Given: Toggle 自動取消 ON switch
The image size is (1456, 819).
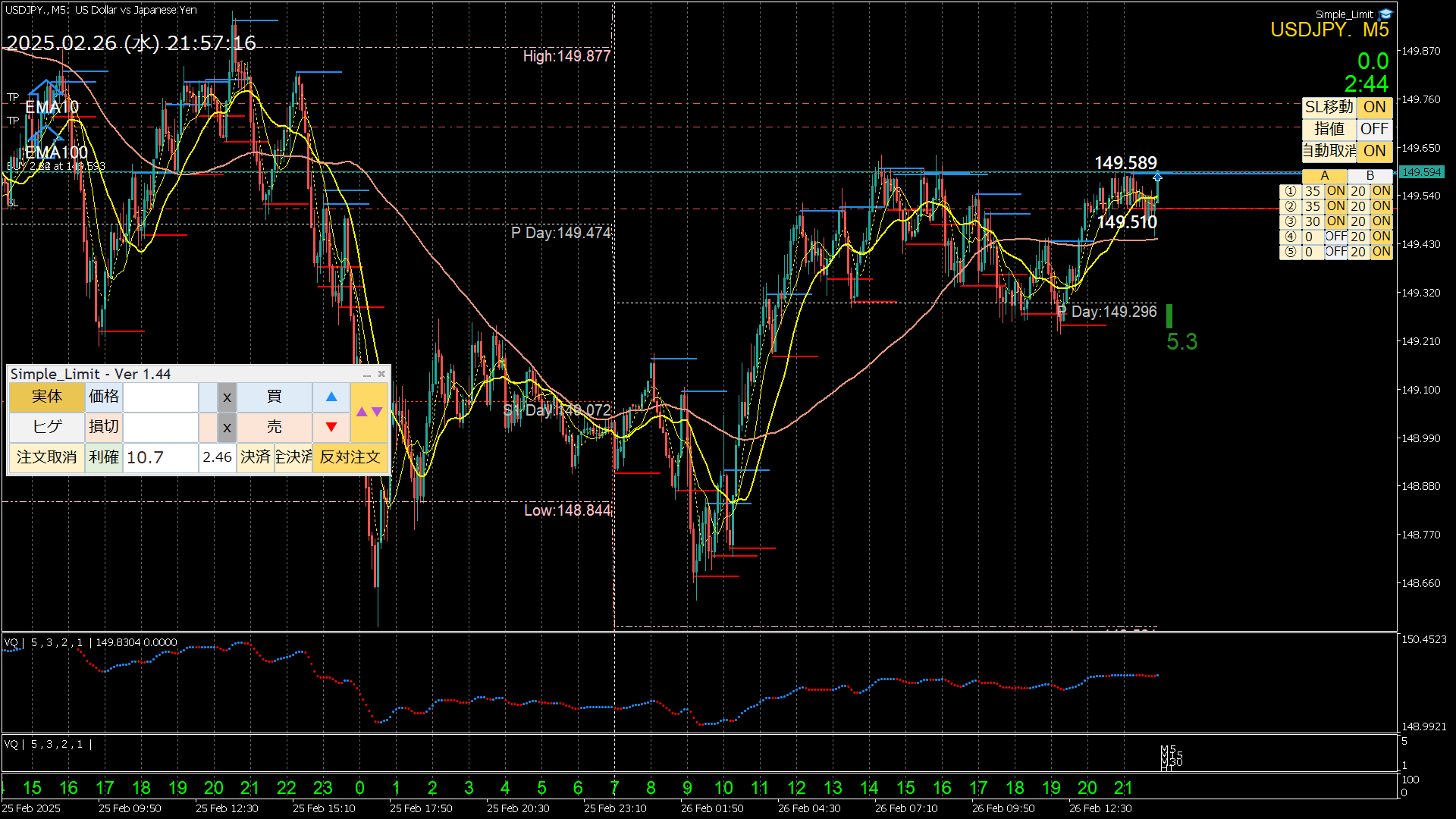Looking at the screenshot, I should (1374, 151).
